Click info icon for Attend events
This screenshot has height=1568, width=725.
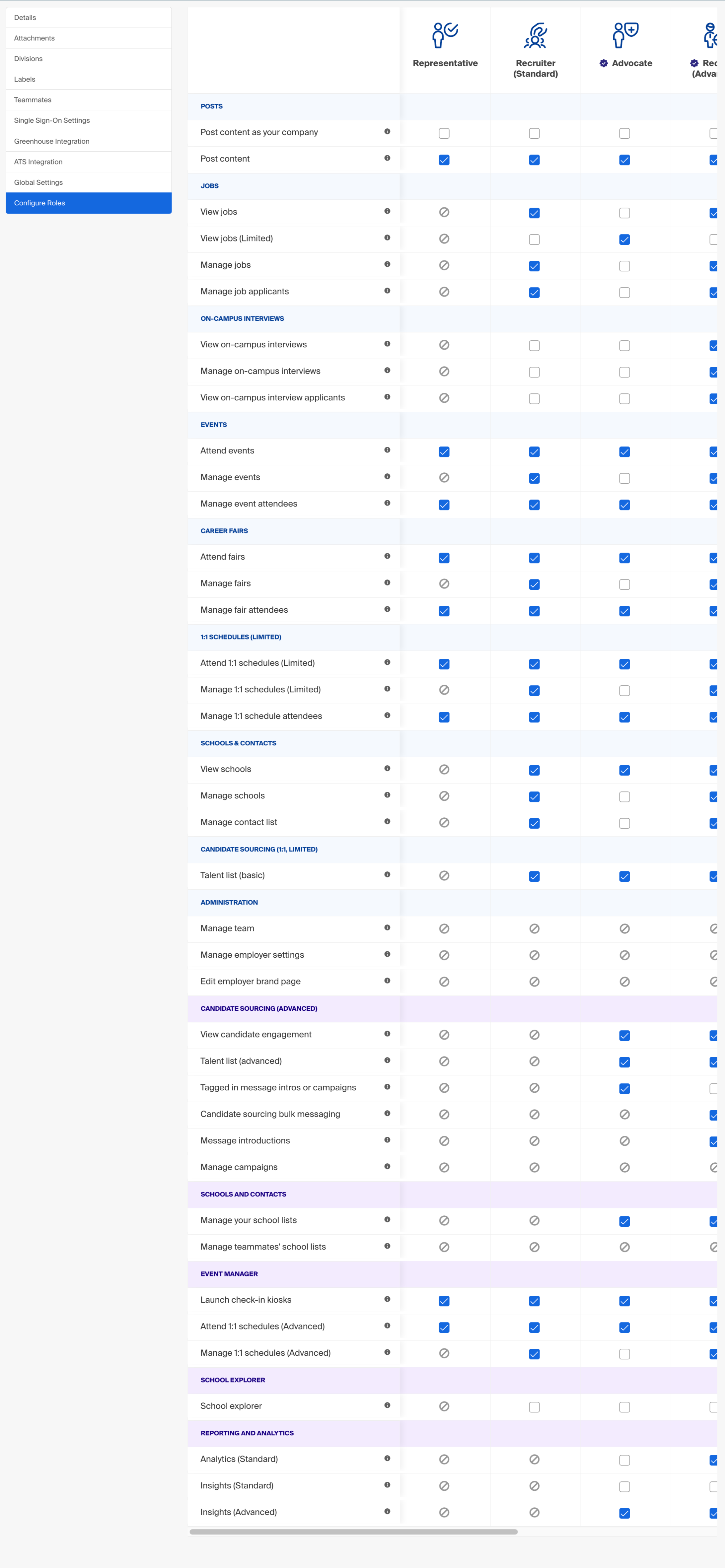coord(387,450)
